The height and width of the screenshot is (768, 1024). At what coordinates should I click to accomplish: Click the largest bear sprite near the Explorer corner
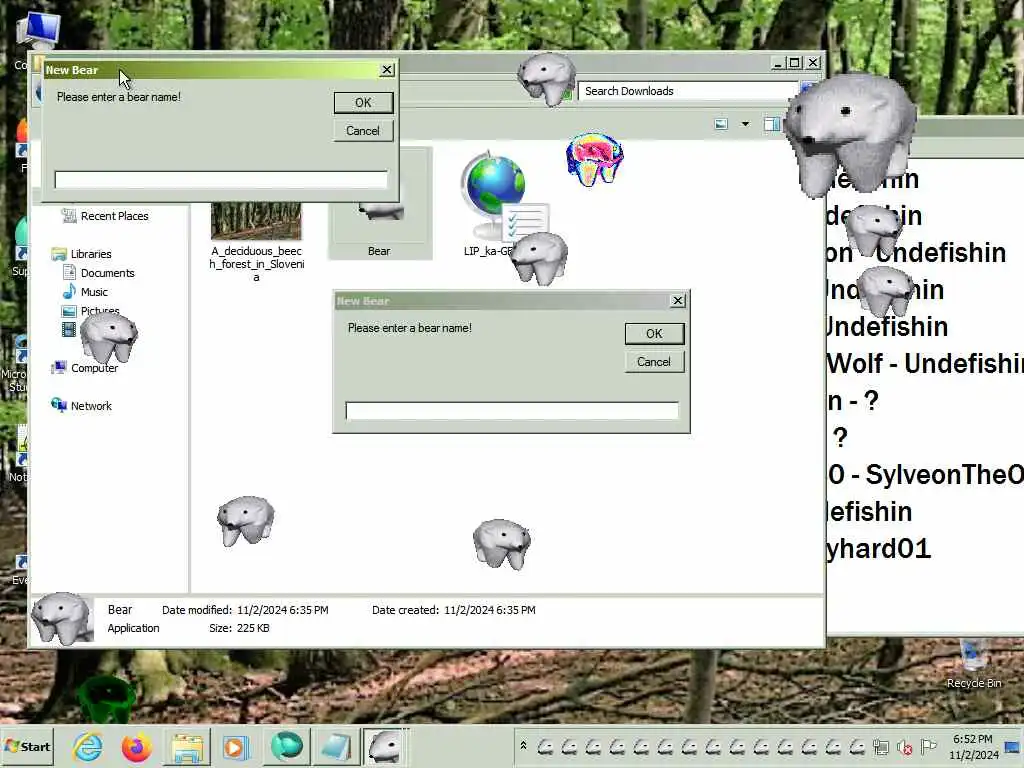851,134
